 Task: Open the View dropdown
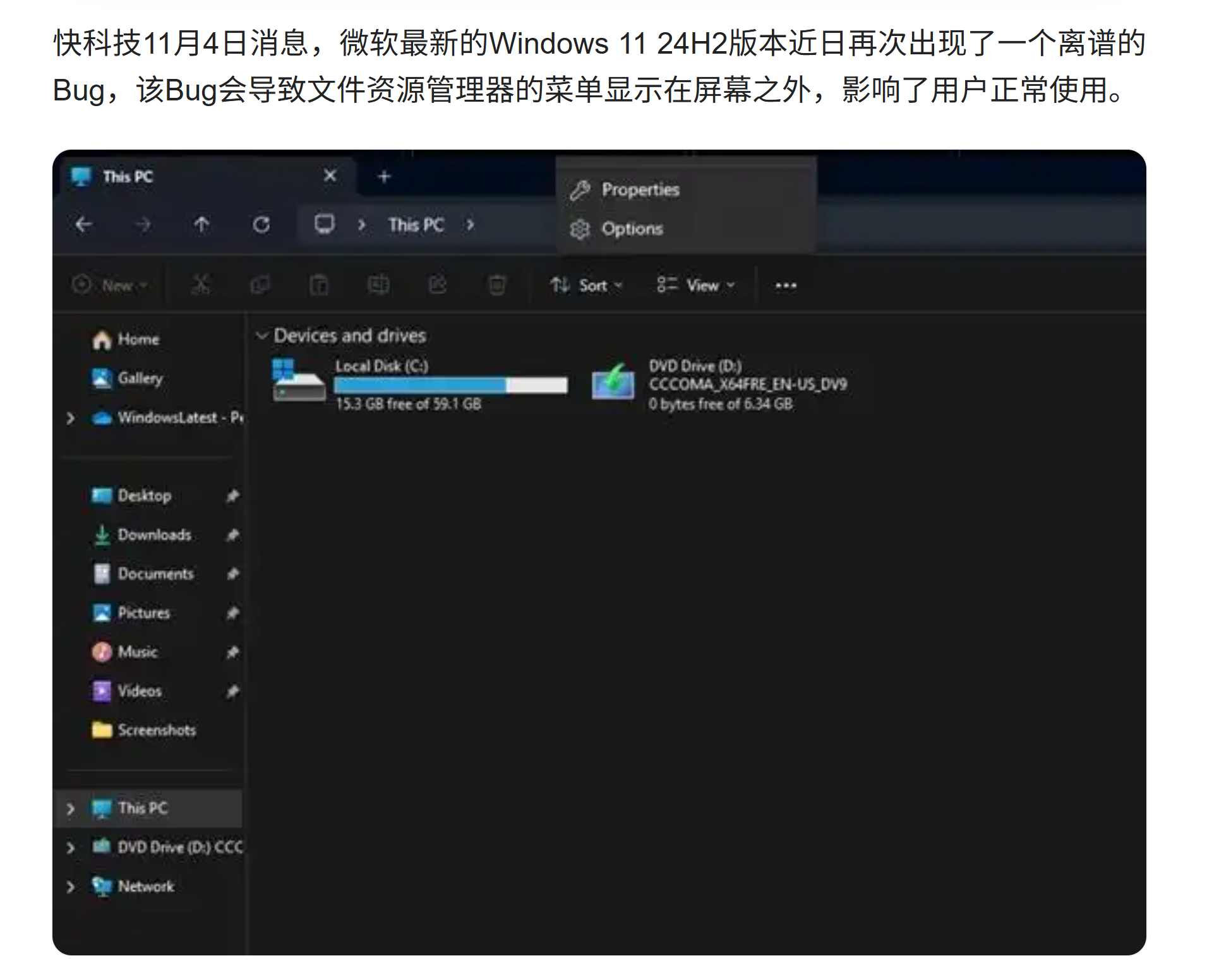[695, 285]
